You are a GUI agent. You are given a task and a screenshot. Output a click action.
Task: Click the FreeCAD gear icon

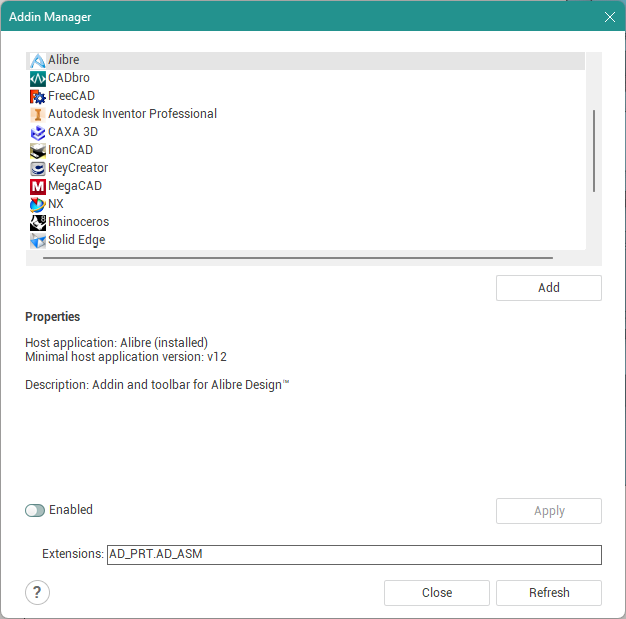[x=38, y=97]
